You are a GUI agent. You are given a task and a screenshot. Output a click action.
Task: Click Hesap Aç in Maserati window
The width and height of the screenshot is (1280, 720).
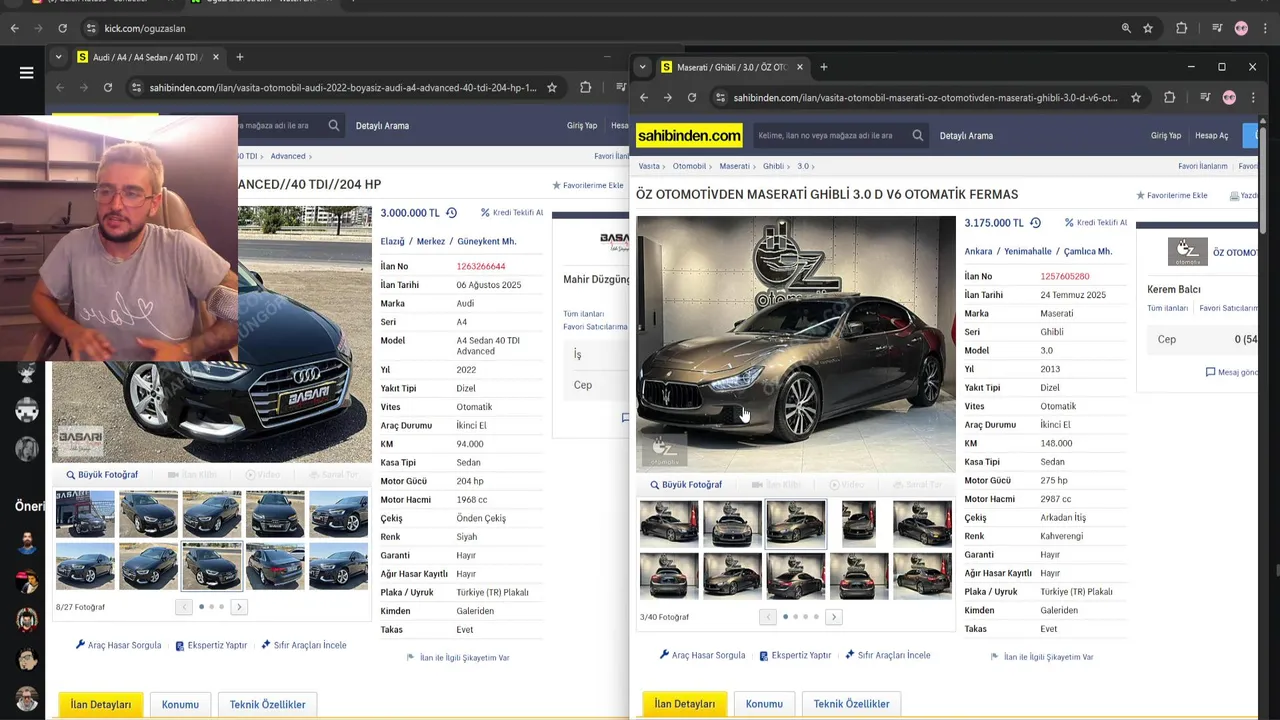point(1212,135)
